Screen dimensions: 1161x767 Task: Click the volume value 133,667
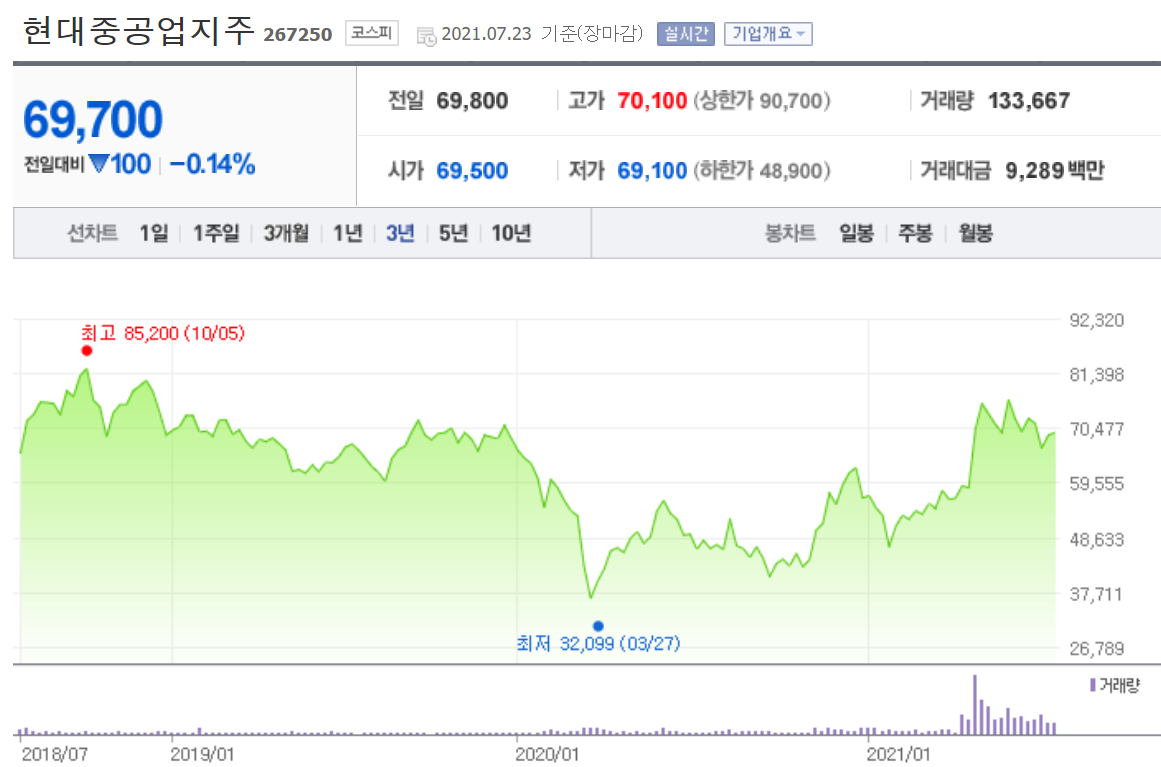tap(1029, 101)
